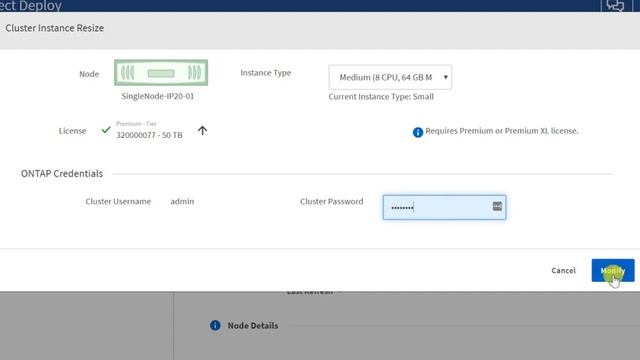
Task: Open the chat feedback icon in header
Action: click(615, 6)
